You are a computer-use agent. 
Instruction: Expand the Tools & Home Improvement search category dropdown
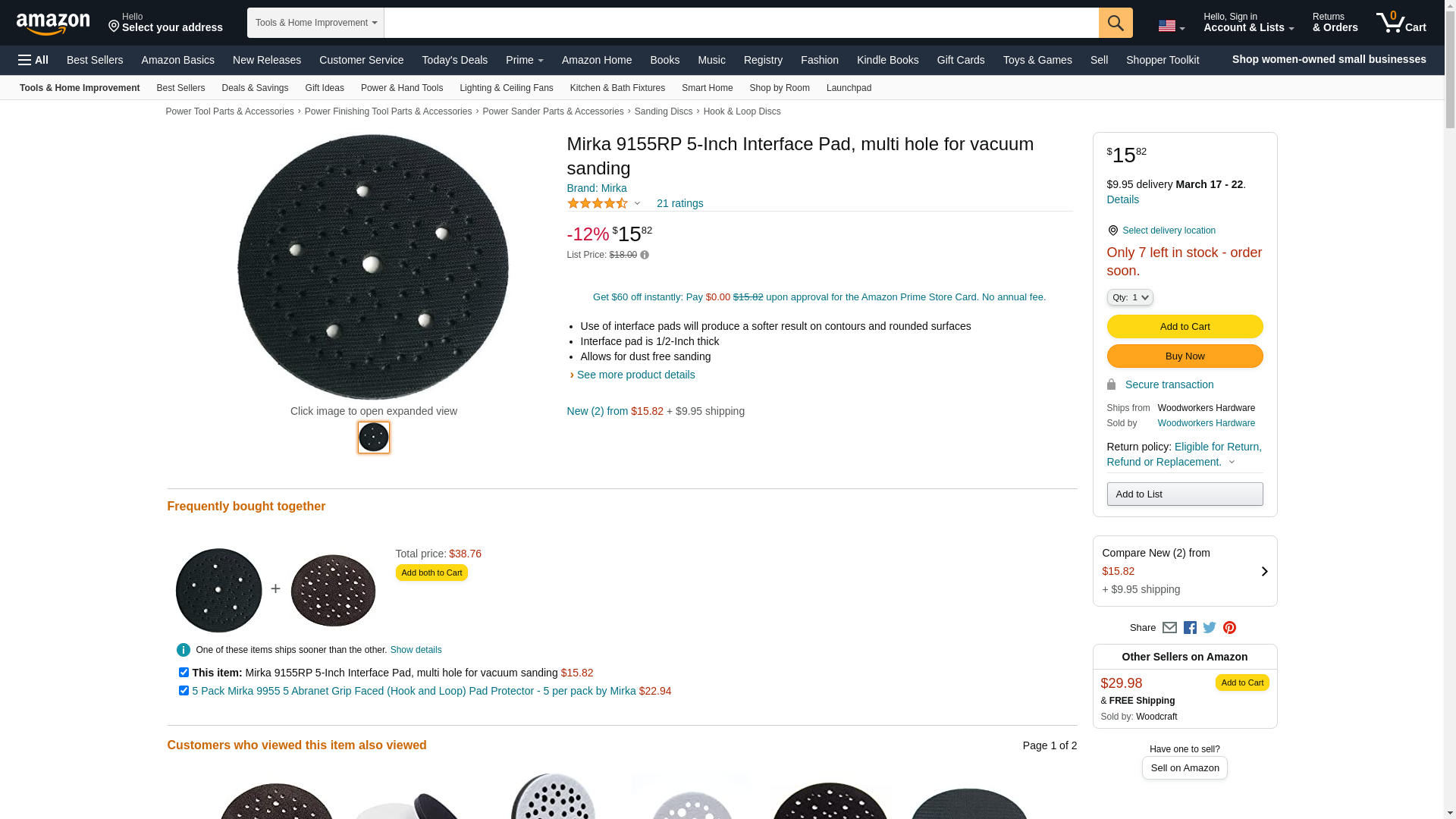[315, 23]
